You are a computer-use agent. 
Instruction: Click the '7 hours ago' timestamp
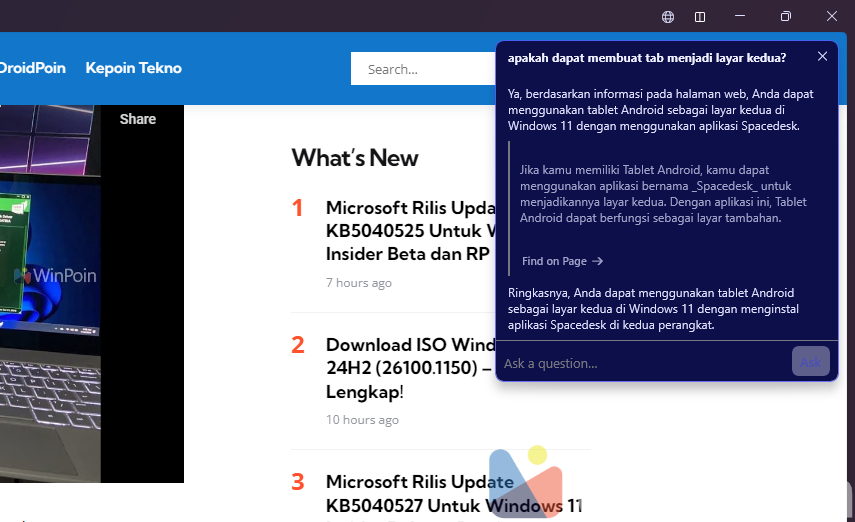[x=359, y=283]
